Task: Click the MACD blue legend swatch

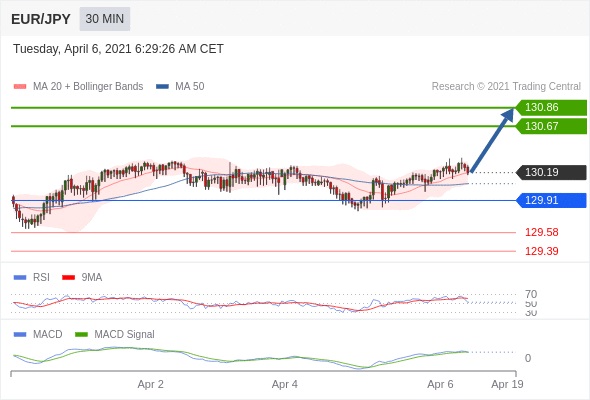Action: 20,334
